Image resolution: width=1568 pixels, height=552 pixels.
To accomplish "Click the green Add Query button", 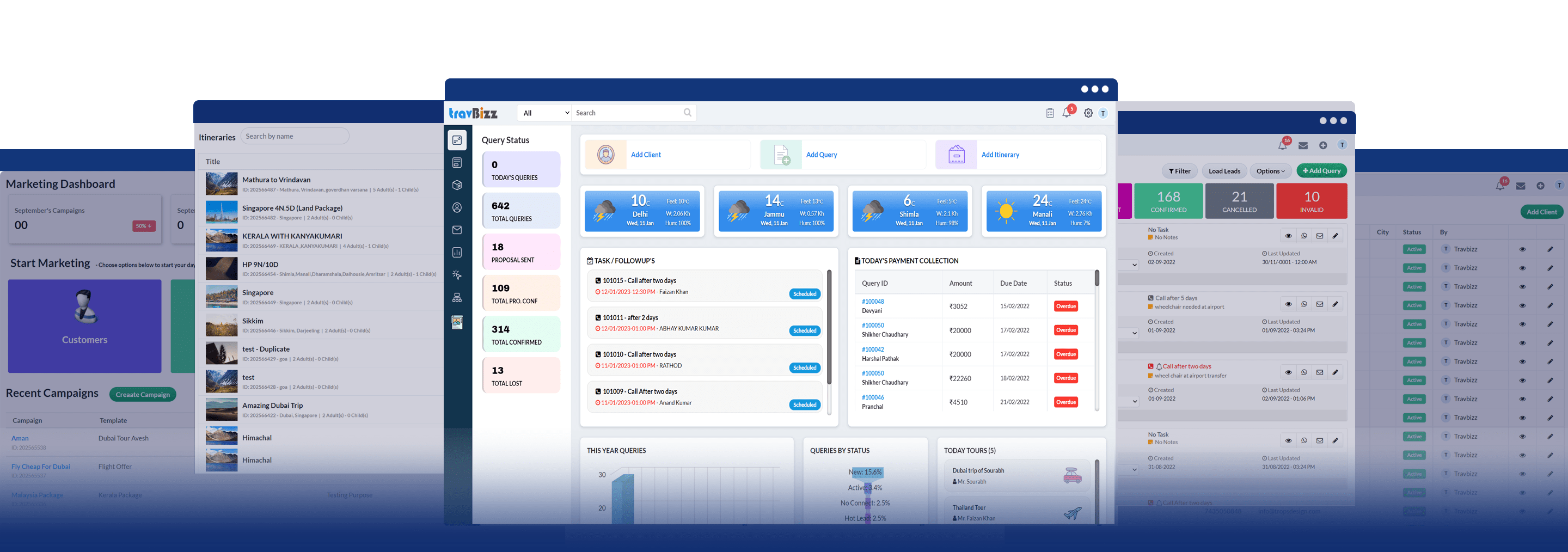I will tap(1321, 170).
